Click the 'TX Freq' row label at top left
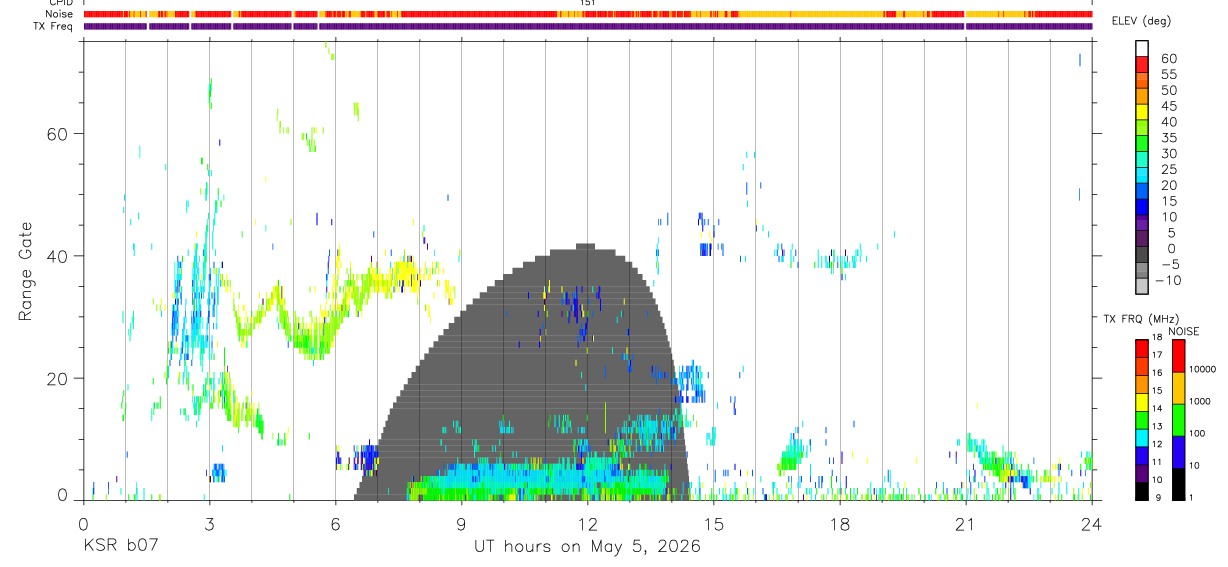Viewport: 1228px width, 567px height. click(54, 26)
